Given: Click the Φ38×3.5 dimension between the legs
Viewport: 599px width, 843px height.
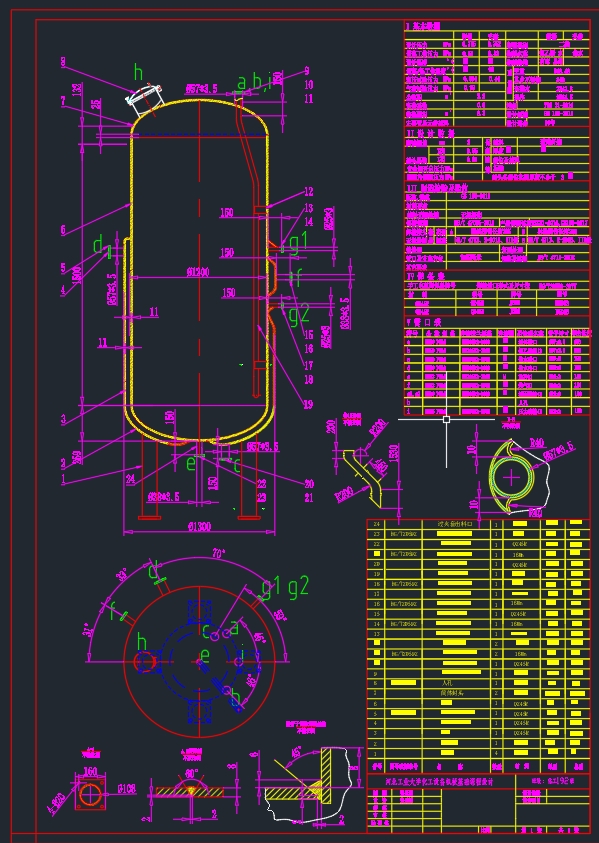Looking at the screenshot, I should pos(162,497).
